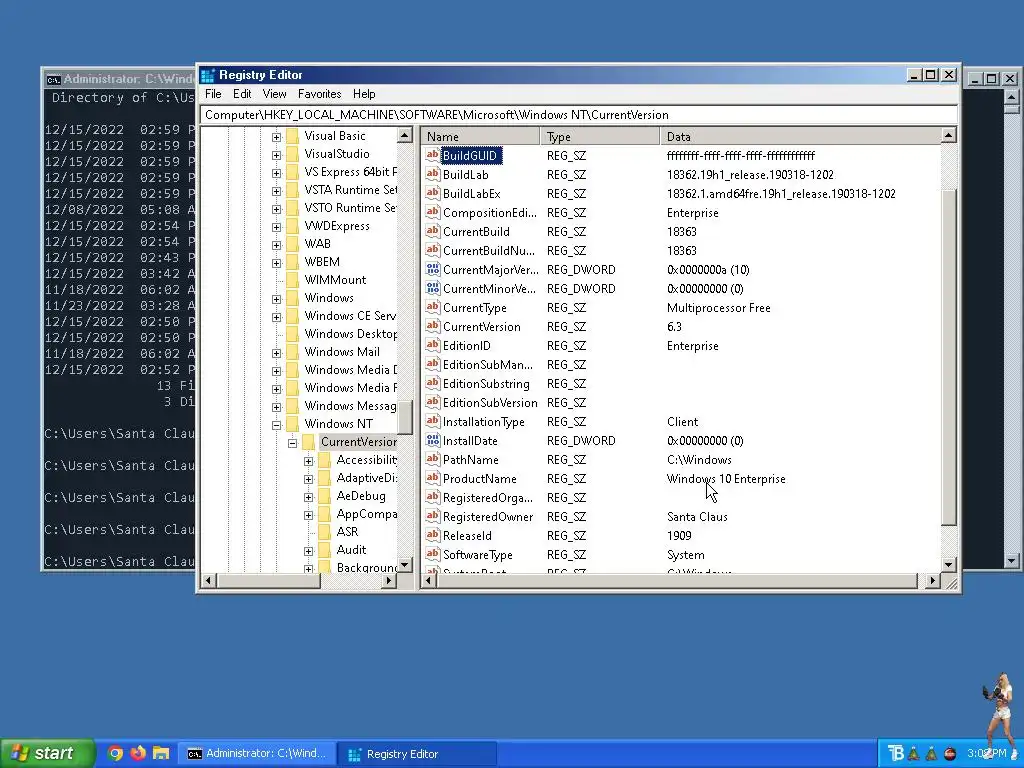Expand the Windows Mail key
This screenshot has width=1024, height=768.
(276, 353)
